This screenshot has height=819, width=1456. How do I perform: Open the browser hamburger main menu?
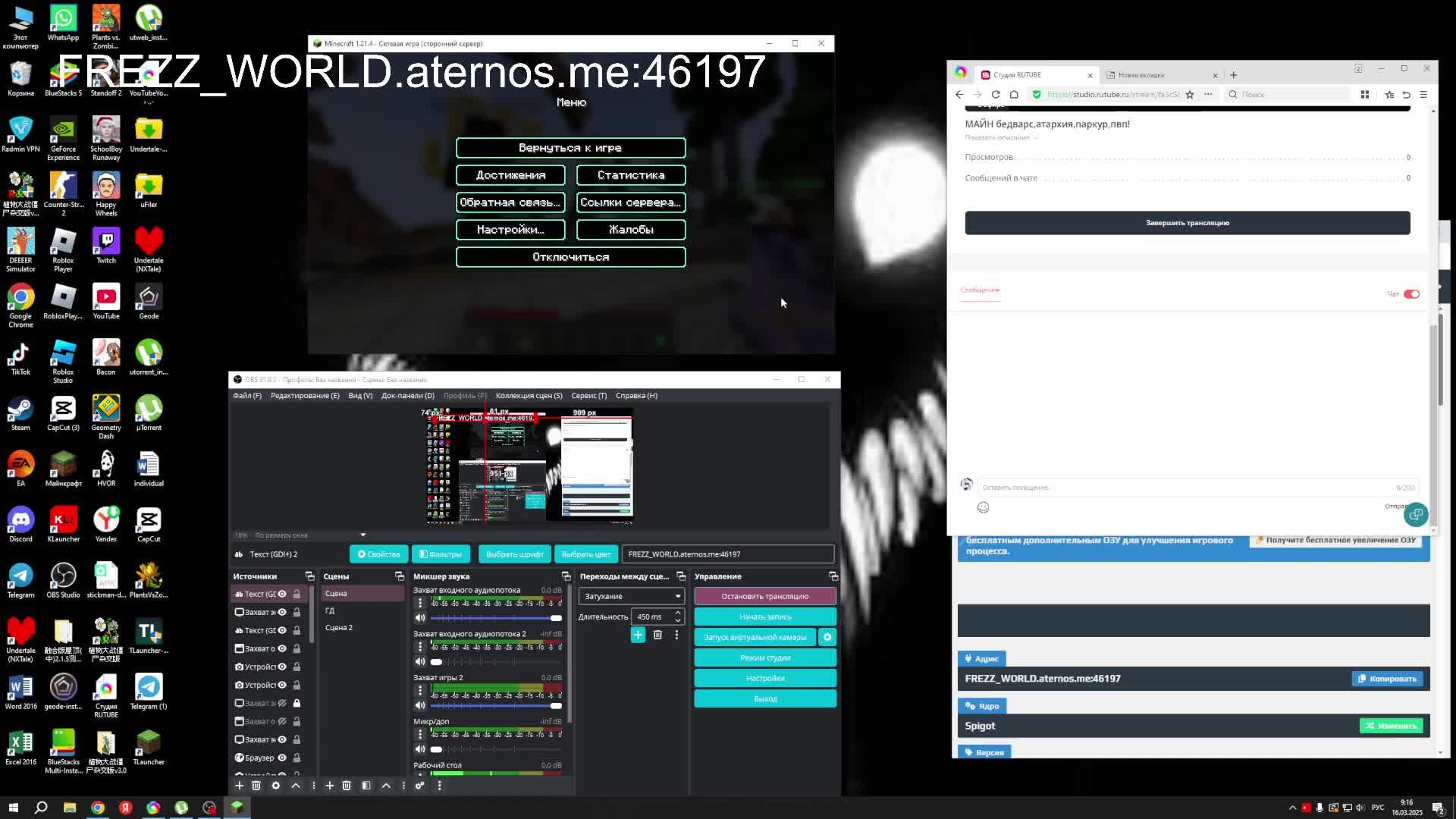coord(1423,95)
